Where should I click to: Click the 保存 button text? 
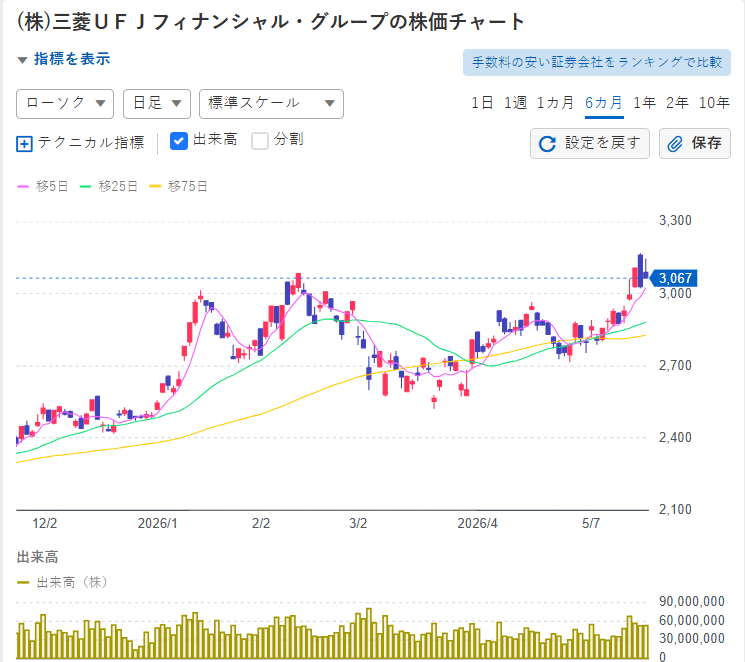(707, 143)
